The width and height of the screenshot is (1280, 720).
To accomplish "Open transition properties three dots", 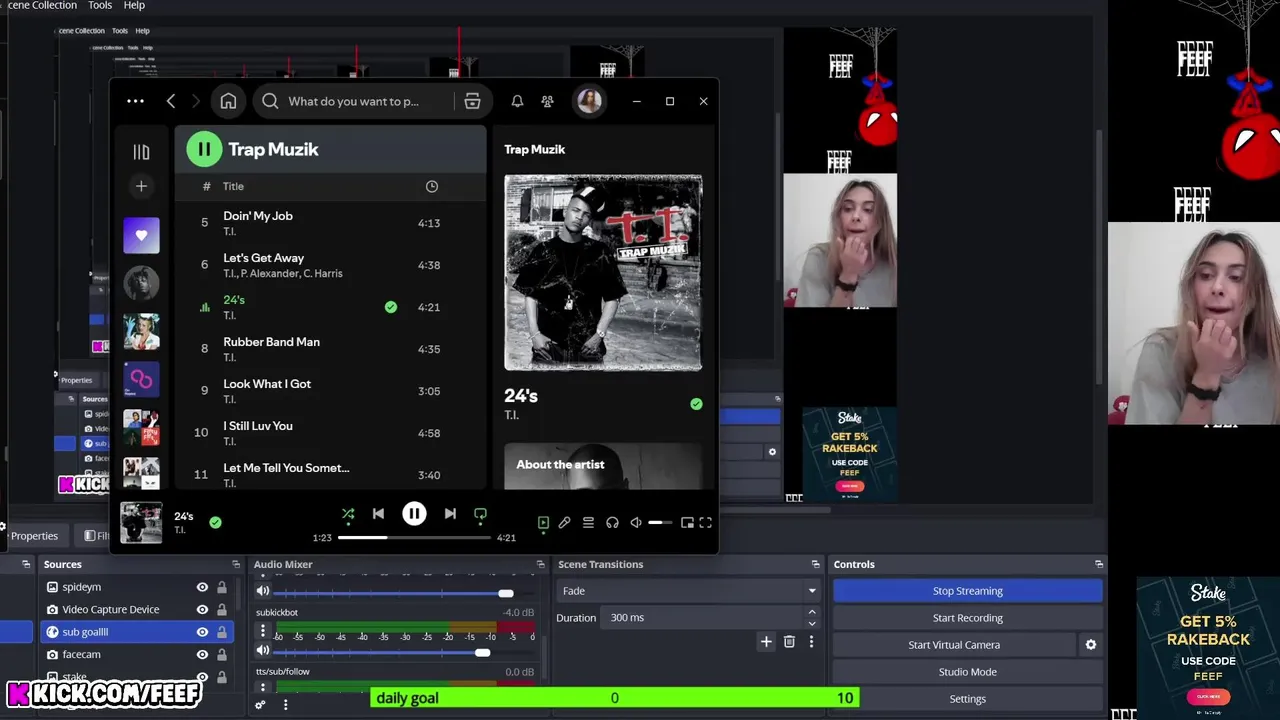I will click(x=811, y=642).
